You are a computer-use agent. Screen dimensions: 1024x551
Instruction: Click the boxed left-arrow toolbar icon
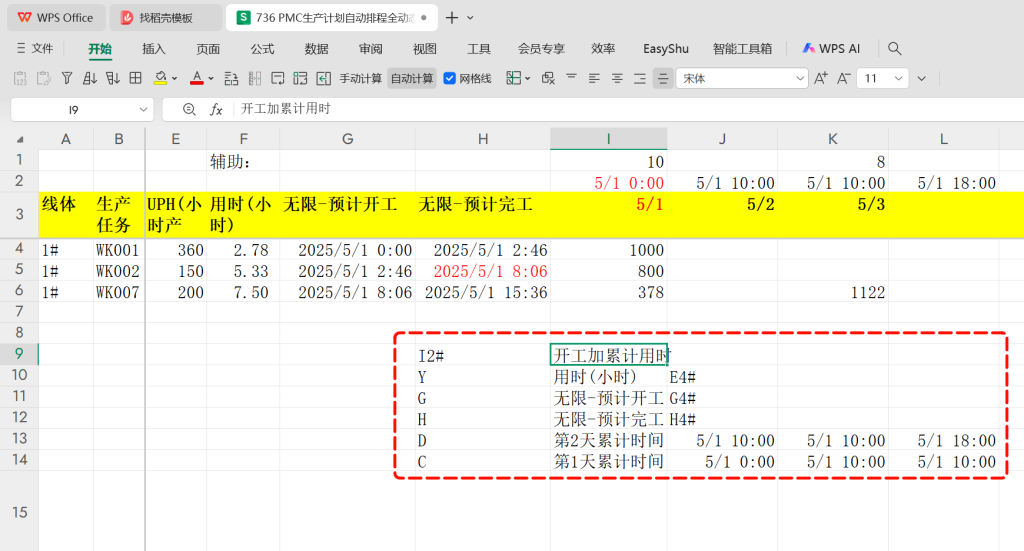click(x=323, y=78)
